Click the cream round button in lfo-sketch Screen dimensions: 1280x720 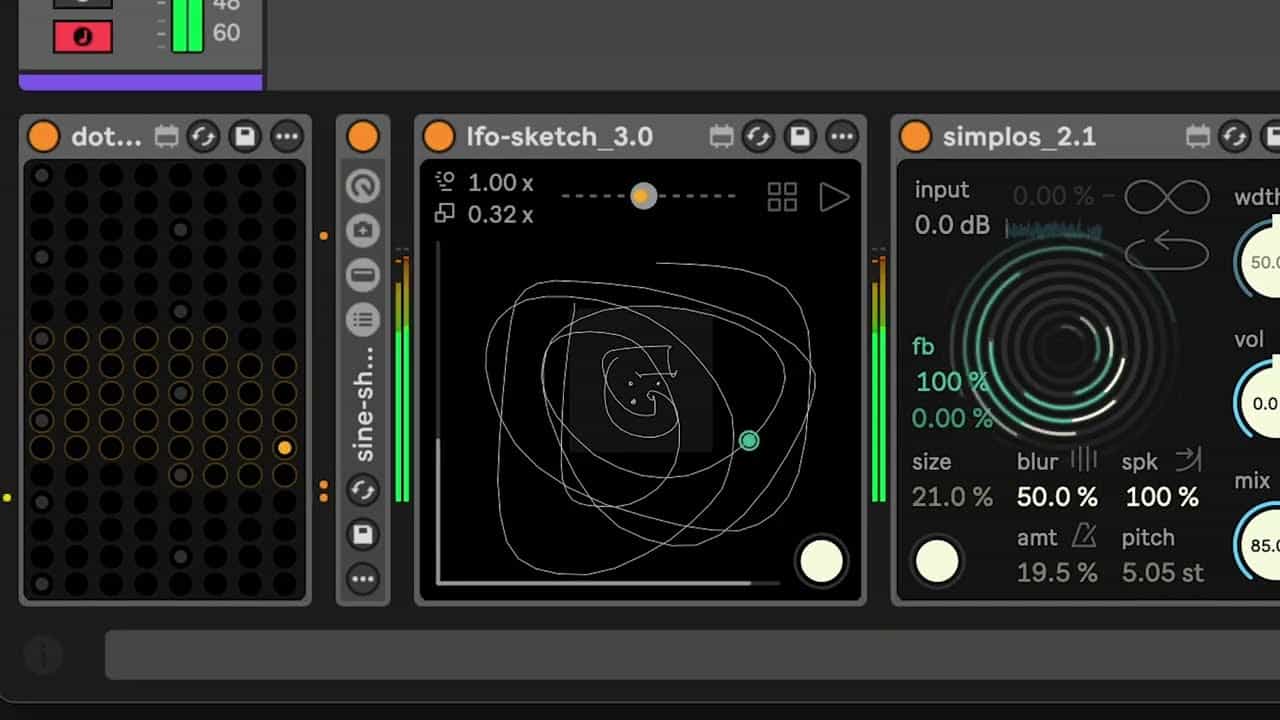pyautogui.click(x=821, y=561)
